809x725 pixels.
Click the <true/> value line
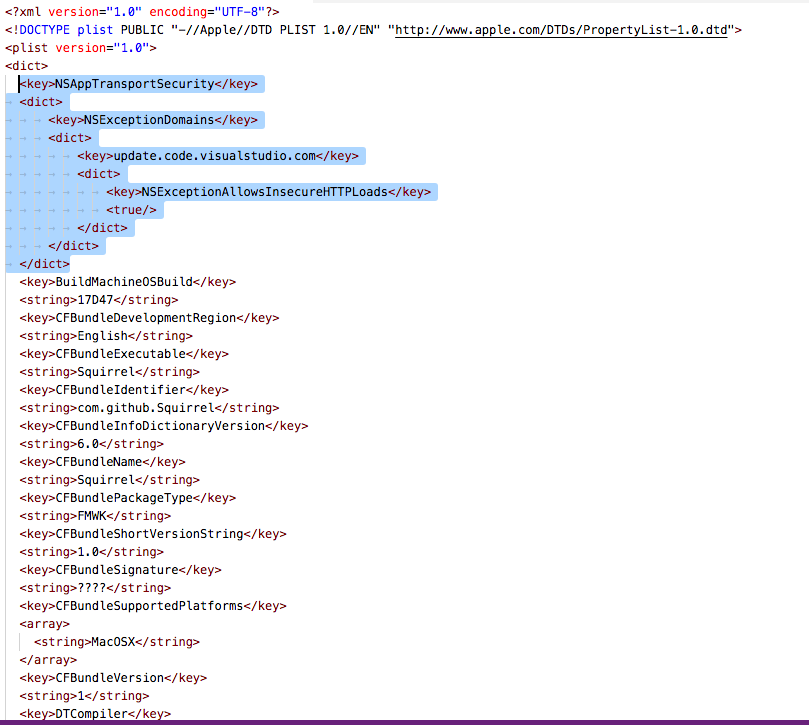pos(131,210)
